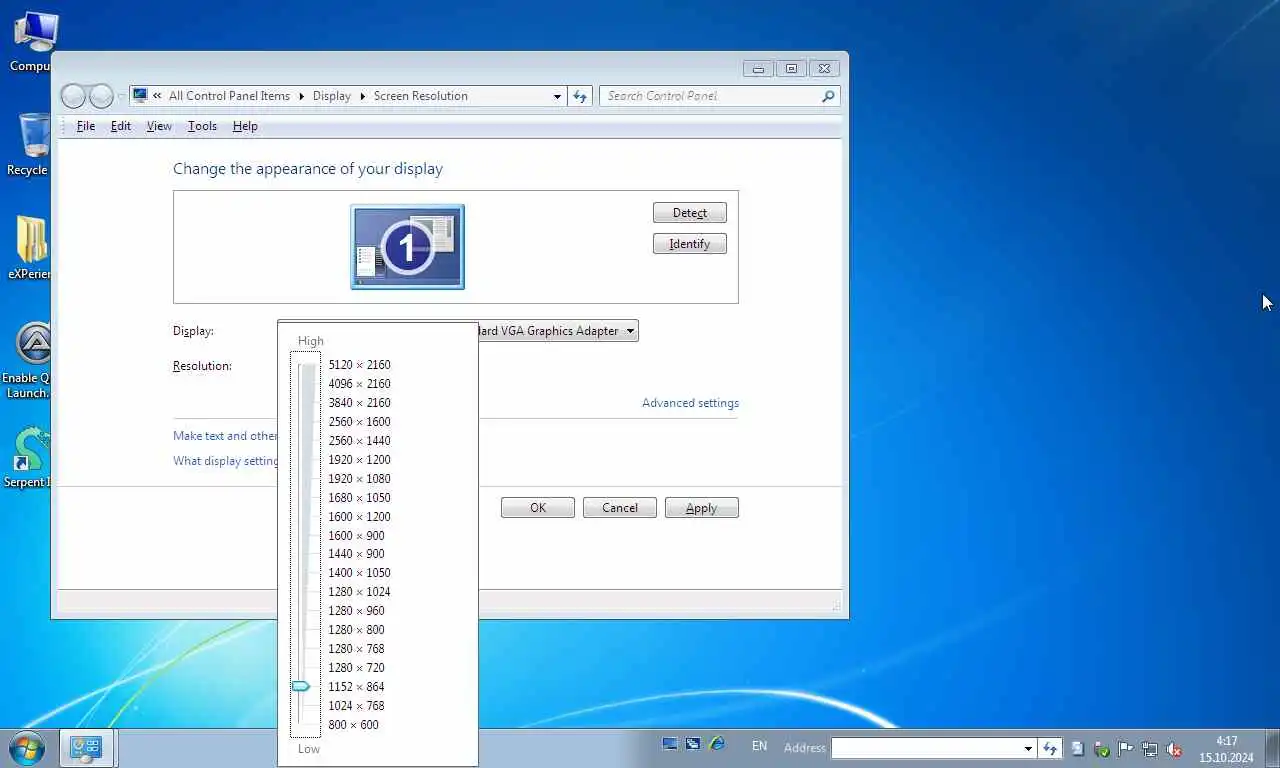Click the muted volume tray icon
Image resolution: width=1280 pixels, height=768 pixels.
click(1174, 748)
